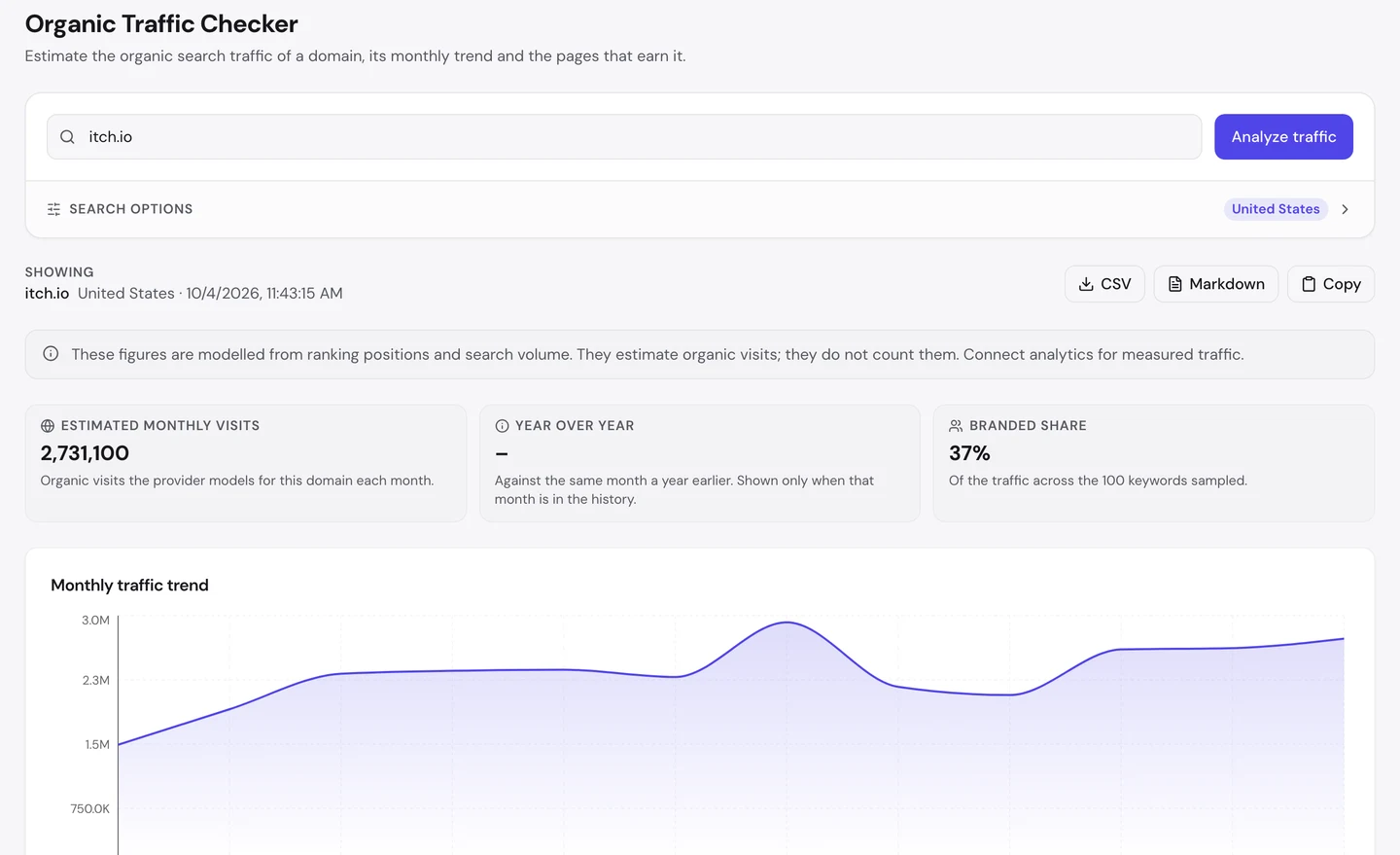Image resolution: width=1400 pixels, height=855 pixels.
Task: Click the 3.0M axis label on chart
Action: point(95,620)
